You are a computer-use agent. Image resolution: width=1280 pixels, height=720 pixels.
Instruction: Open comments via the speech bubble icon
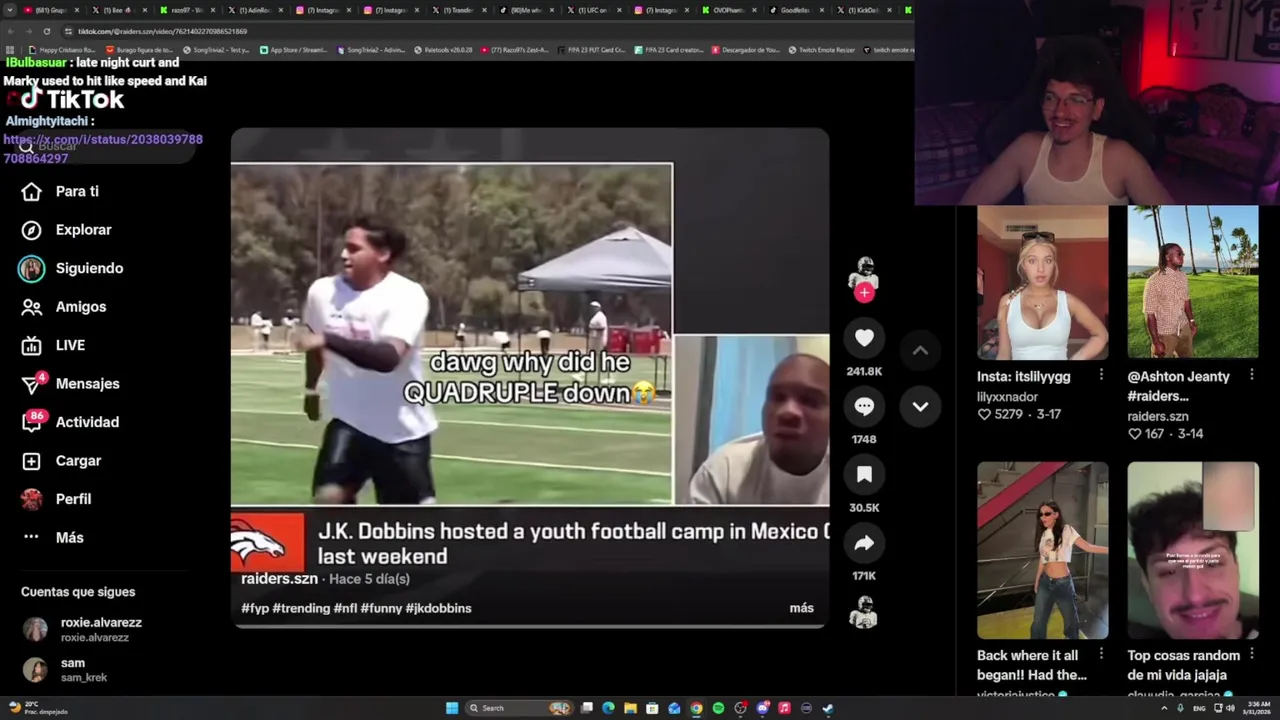click(864, 406)
